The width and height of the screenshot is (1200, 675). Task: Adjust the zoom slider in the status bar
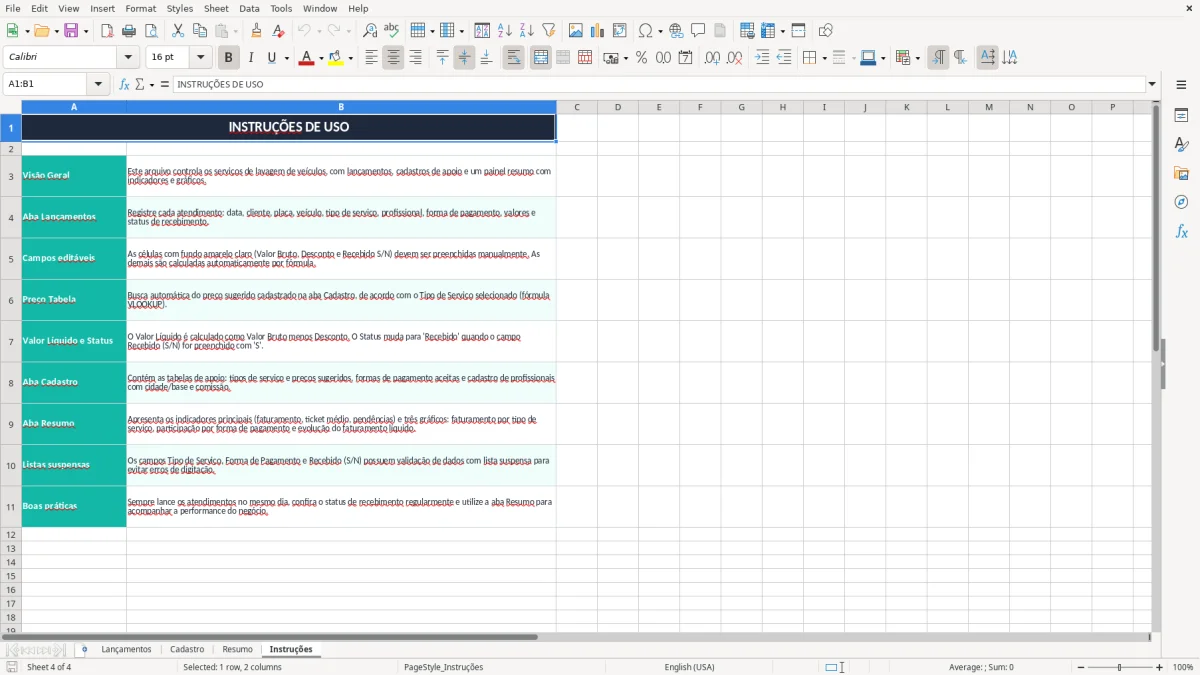1119,667
